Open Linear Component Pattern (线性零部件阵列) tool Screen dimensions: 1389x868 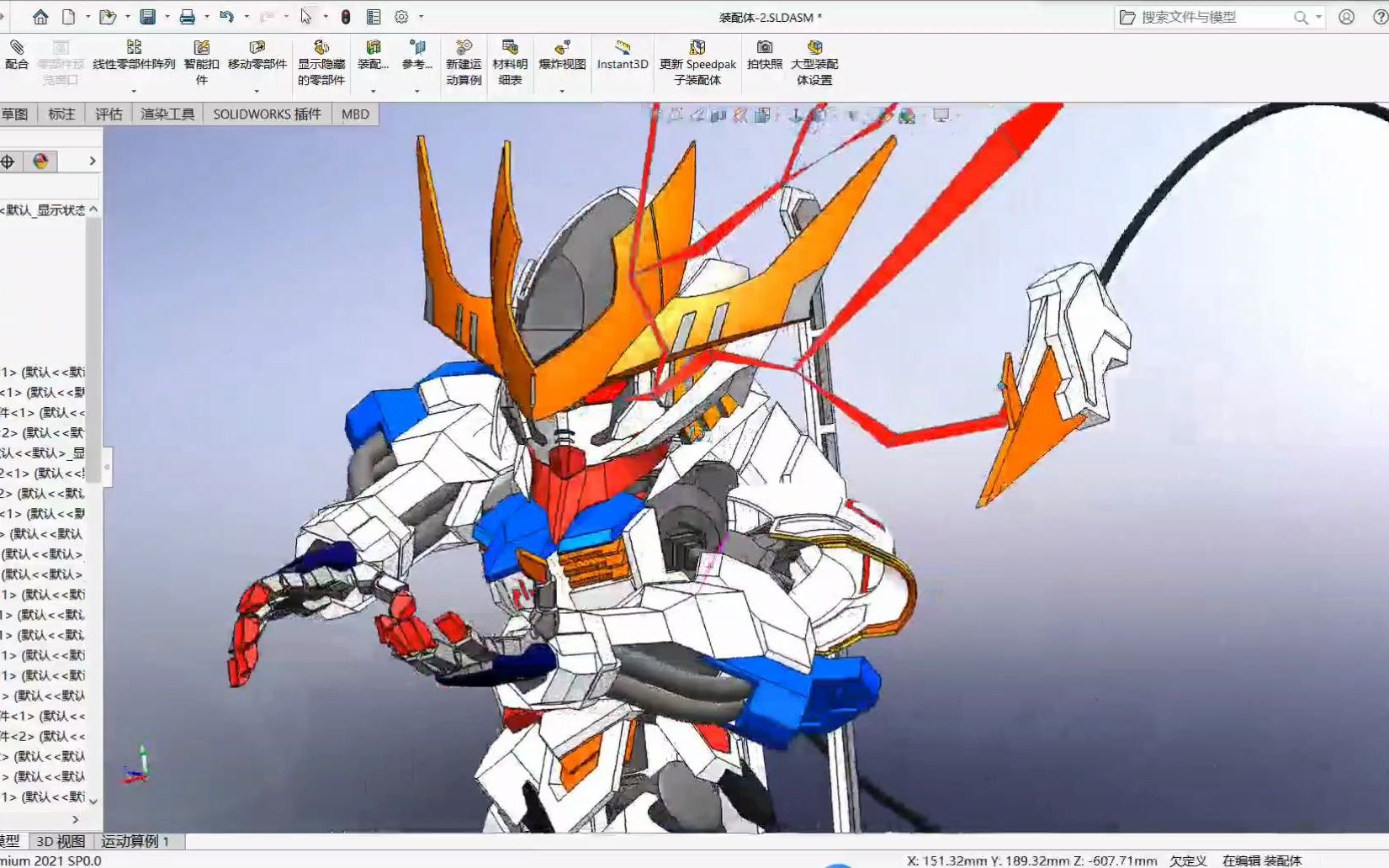[134, 56]
